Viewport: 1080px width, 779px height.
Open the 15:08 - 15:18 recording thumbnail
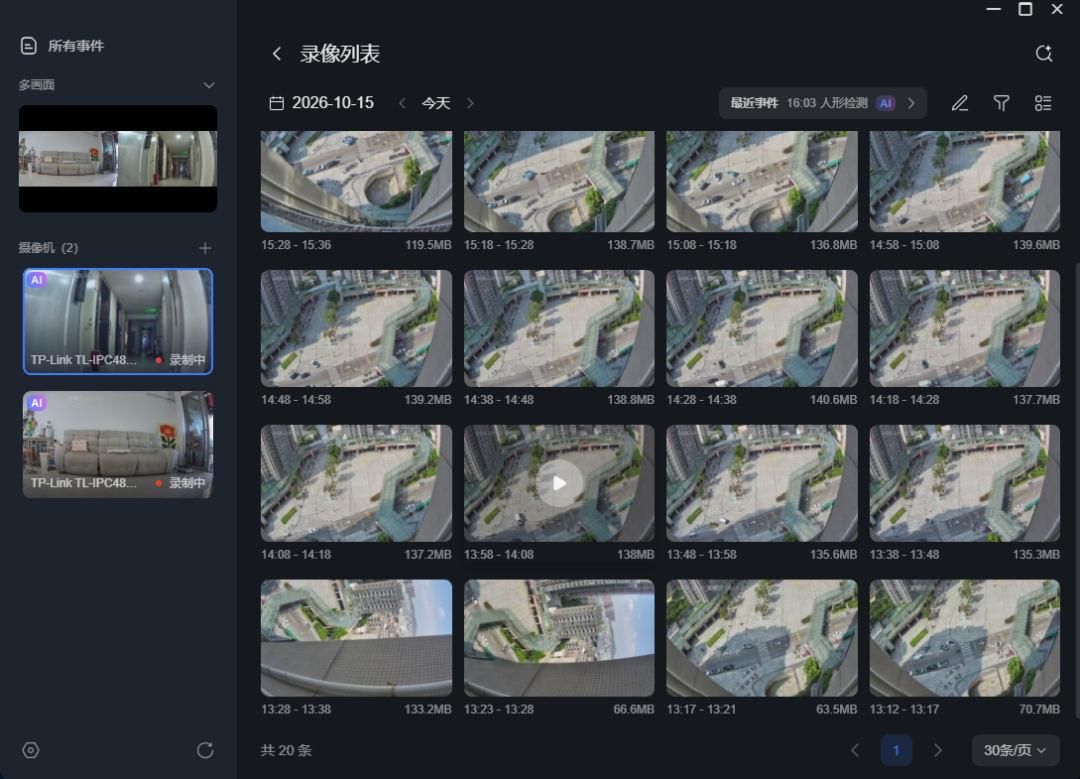click(762, 181)
